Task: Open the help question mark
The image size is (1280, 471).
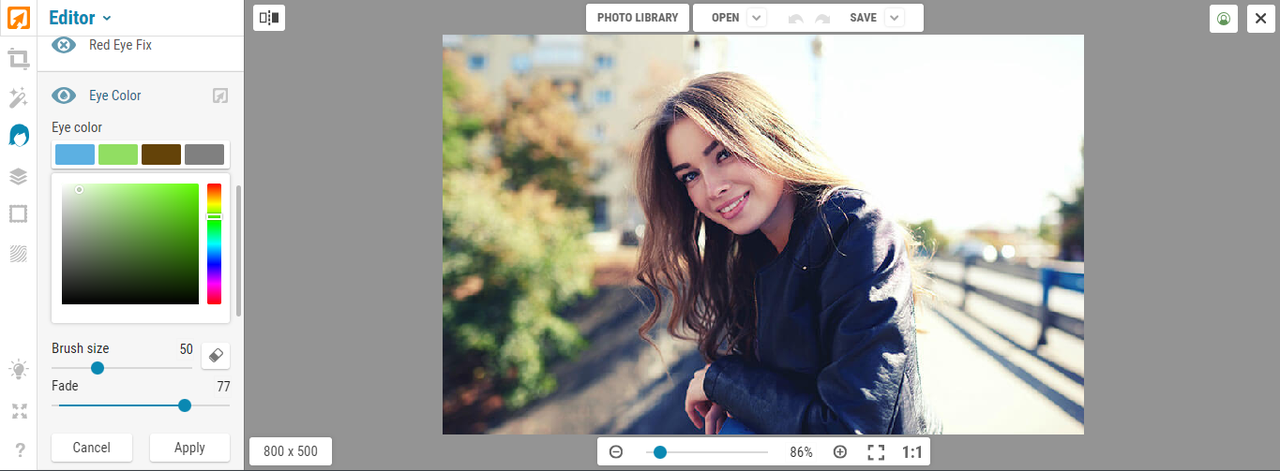Action: tap(18, 450)
